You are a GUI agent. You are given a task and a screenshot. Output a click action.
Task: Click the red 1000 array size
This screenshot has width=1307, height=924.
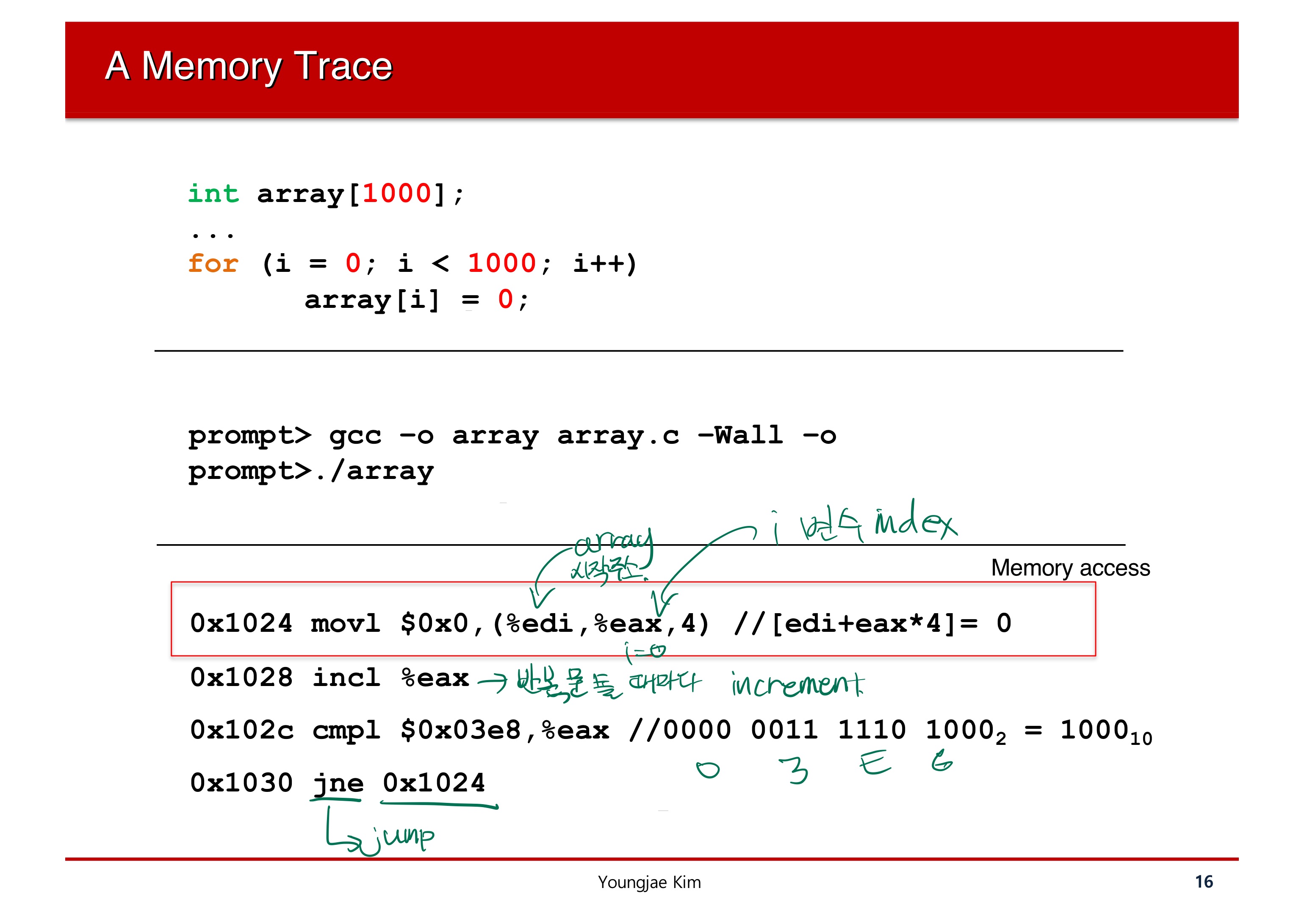[x=397, y=194]
